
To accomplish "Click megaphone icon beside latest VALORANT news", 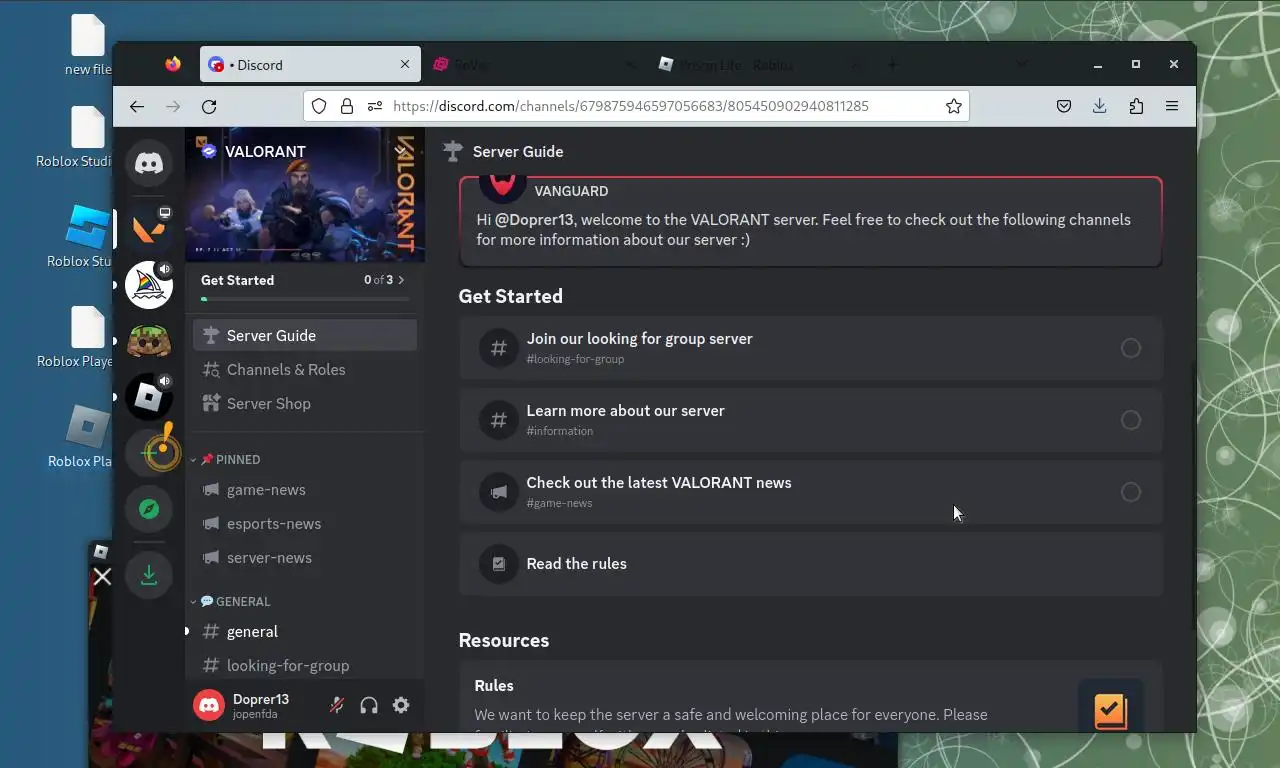I will click(498, 492).
